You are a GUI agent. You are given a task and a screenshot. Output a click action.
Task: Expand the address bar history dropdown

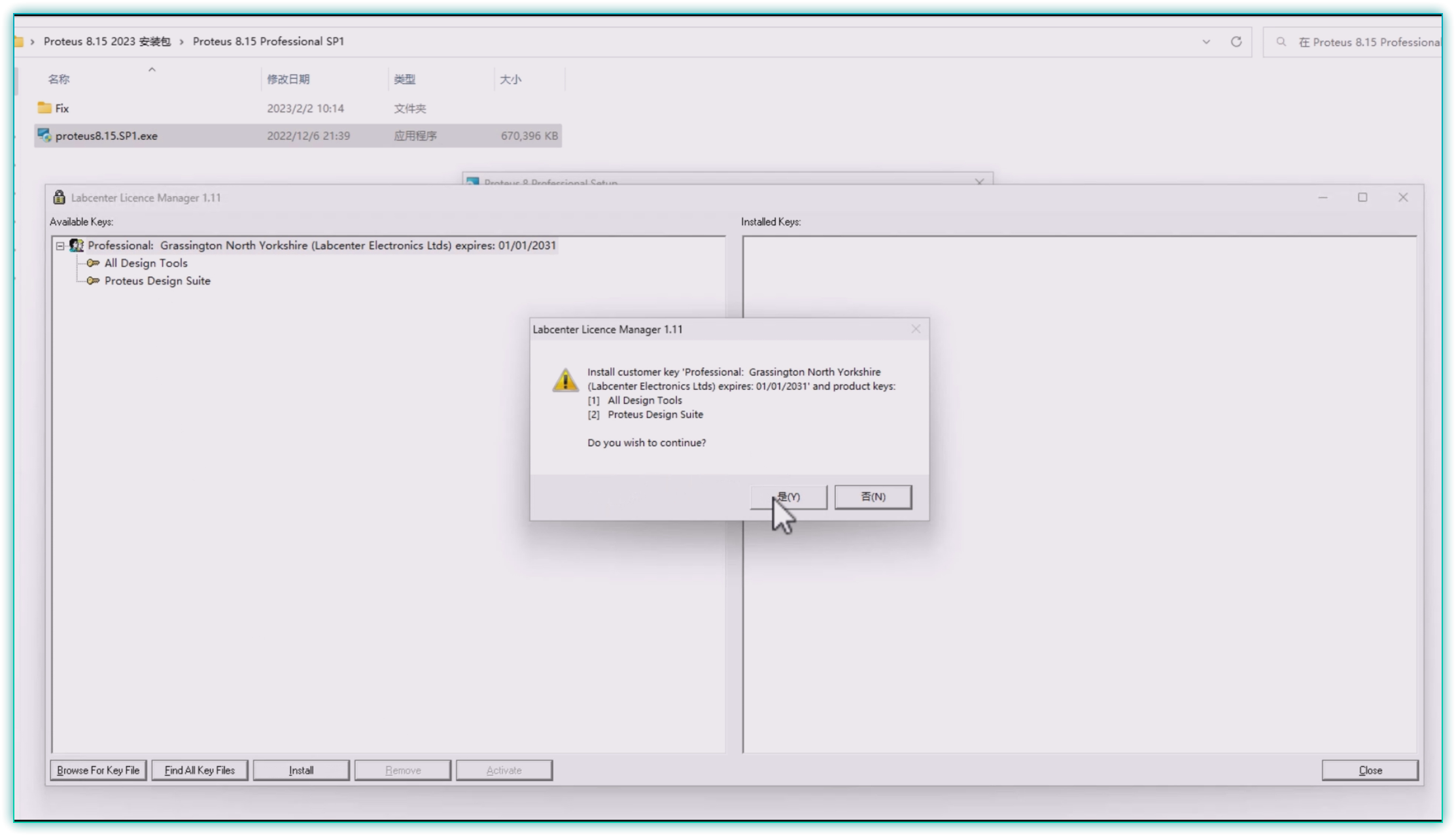(1206, 42)
